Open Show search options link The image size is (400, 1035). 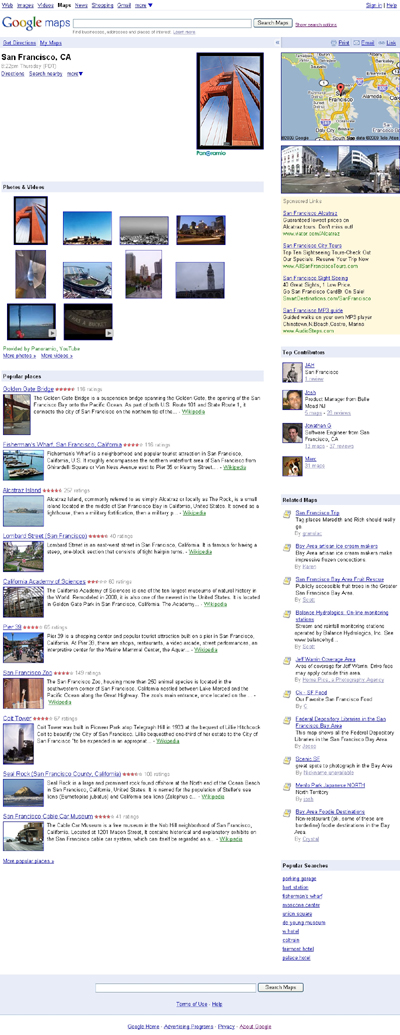click(x=316, y=24)
